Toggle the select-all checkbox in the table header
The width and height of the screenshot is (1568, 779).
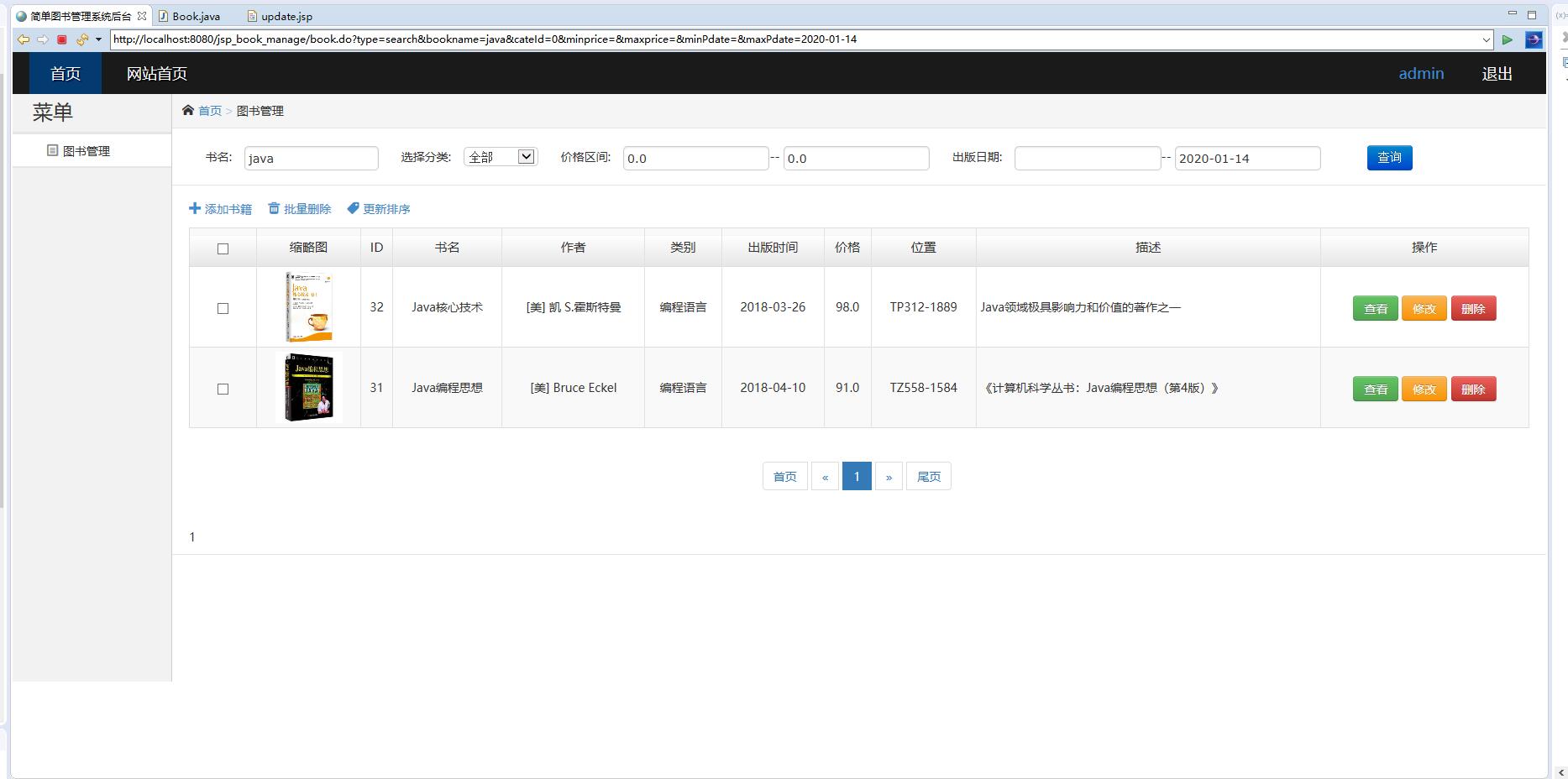coord(223,248)
